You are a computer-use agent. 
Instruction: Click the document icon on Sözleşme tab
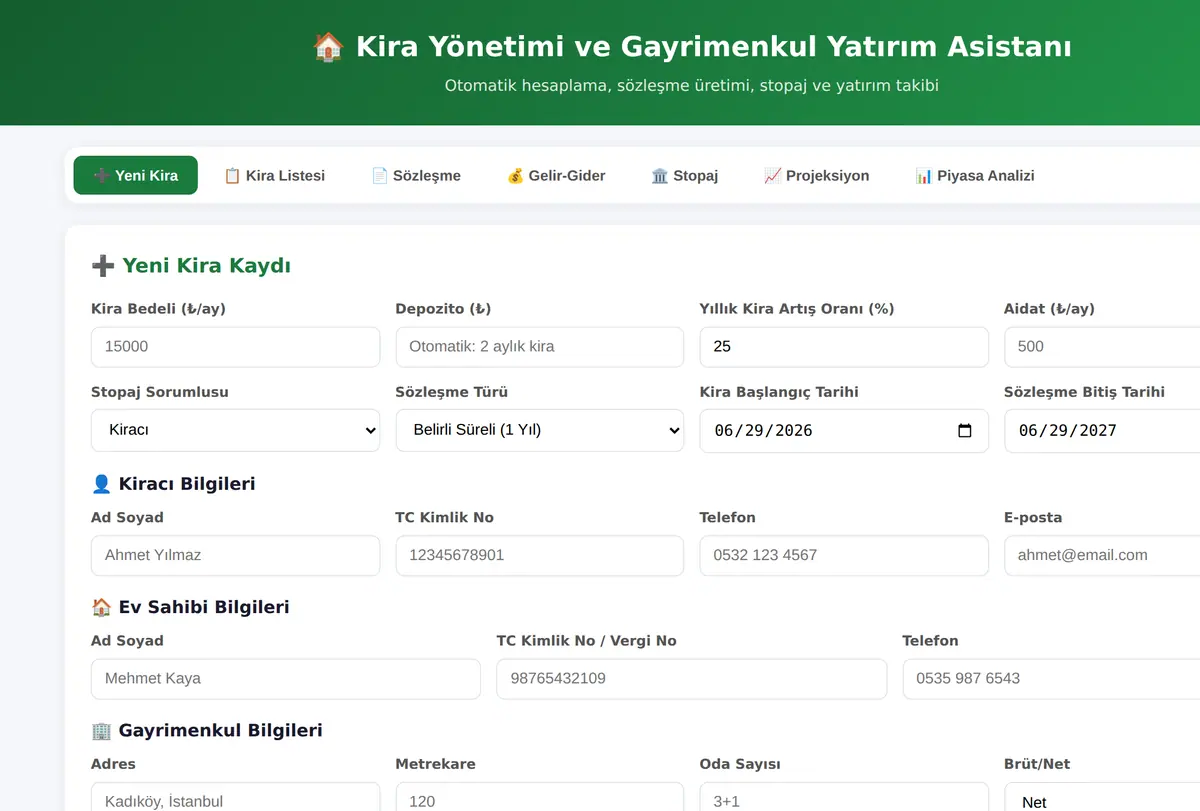(x=380, y=176)
